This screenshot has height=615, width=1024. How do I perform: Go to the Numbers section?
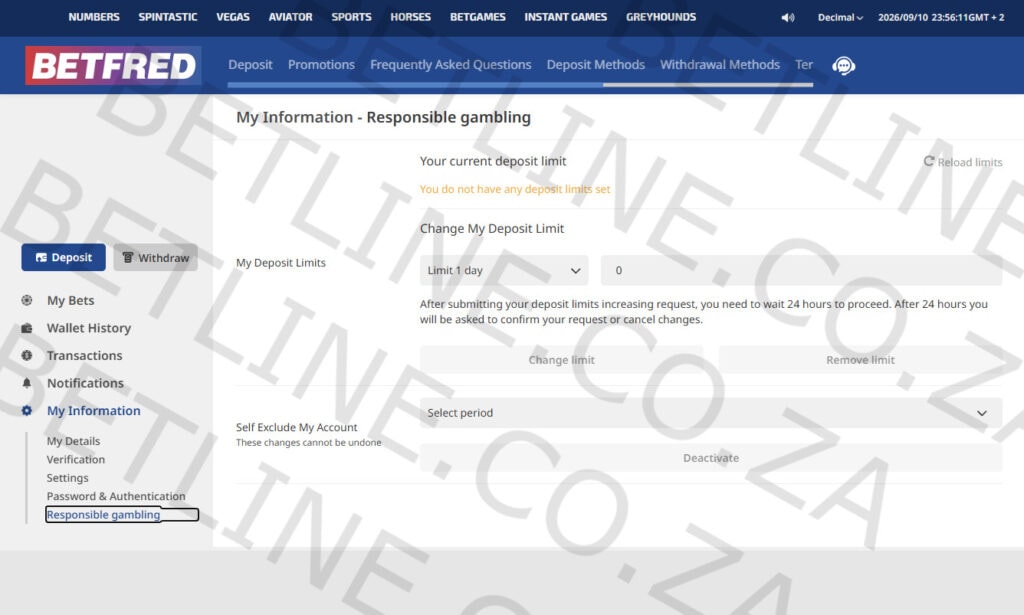click(94, 17)
